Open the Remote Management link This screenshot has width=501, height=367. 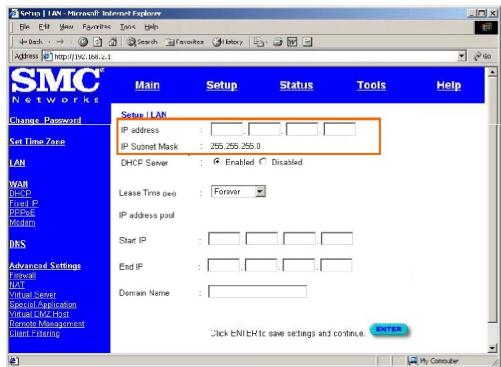point(47,324)
